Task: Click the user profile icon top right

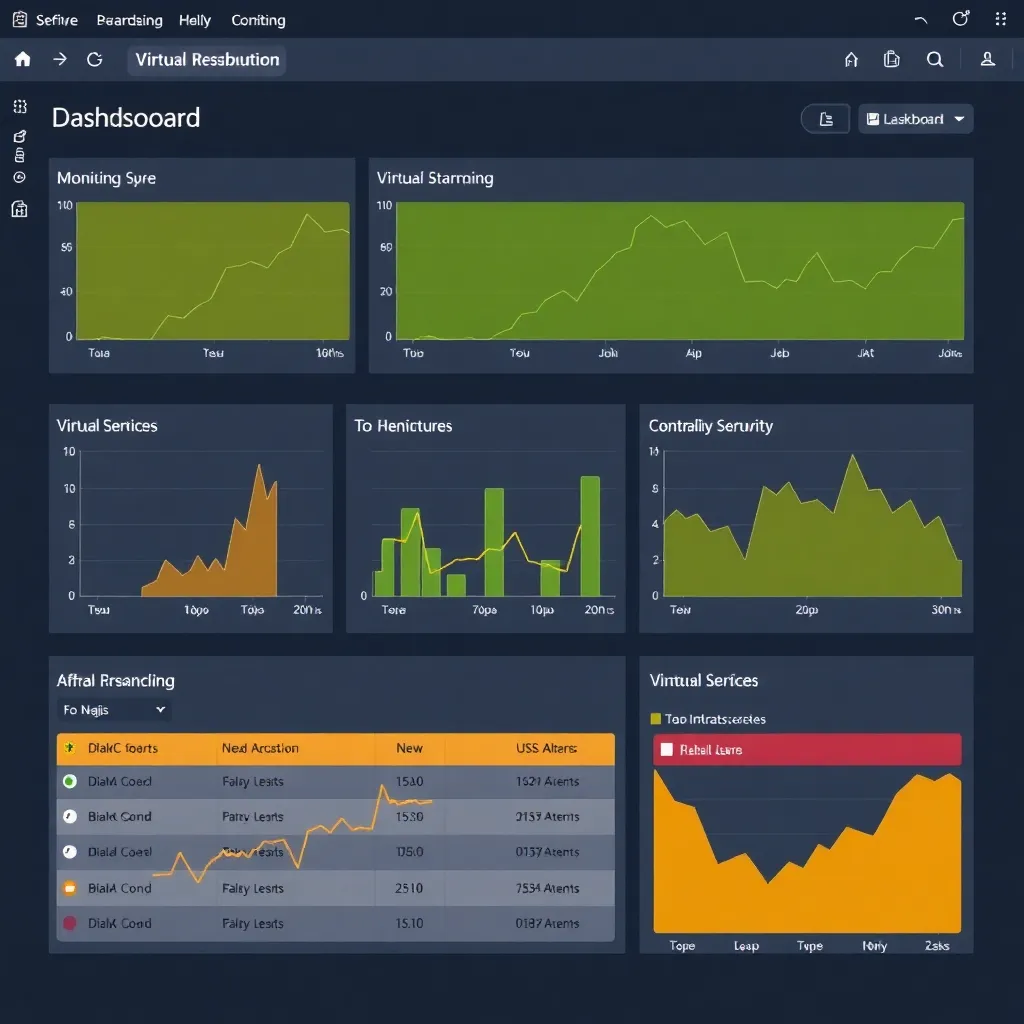Action: 986,59
